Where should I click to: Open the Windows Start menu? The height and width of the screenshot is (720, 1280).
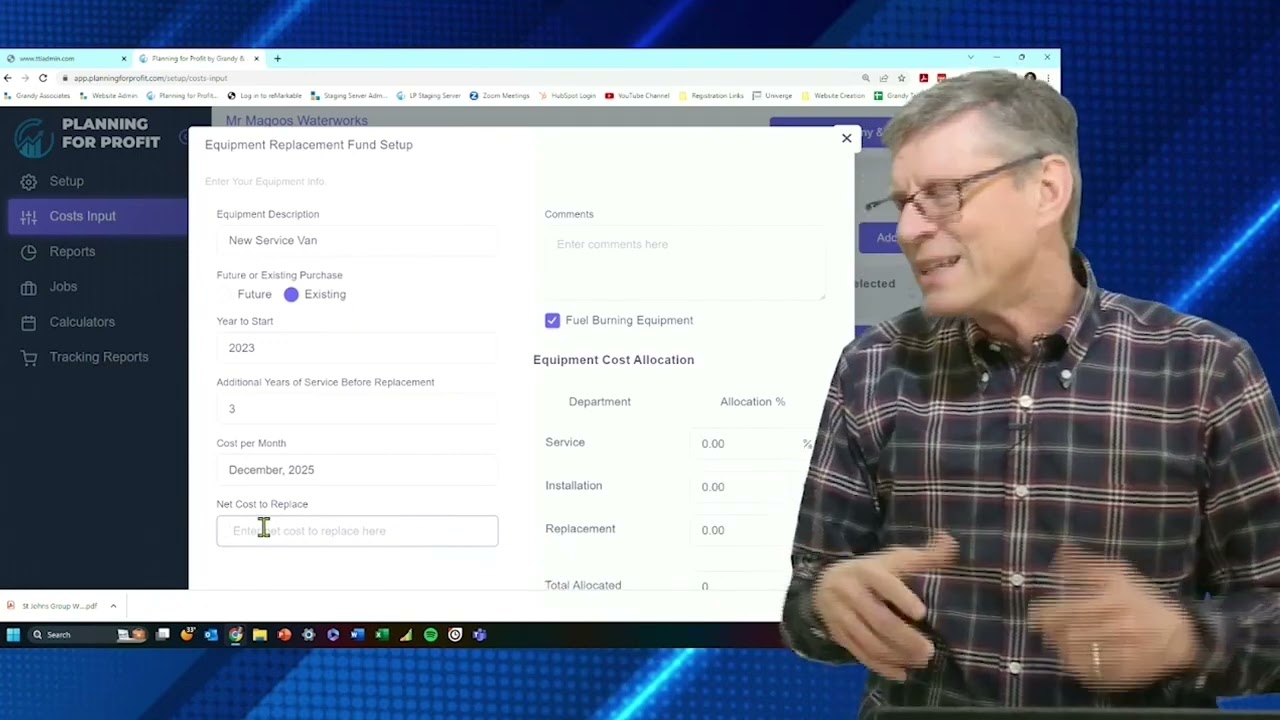click(13, 634)
